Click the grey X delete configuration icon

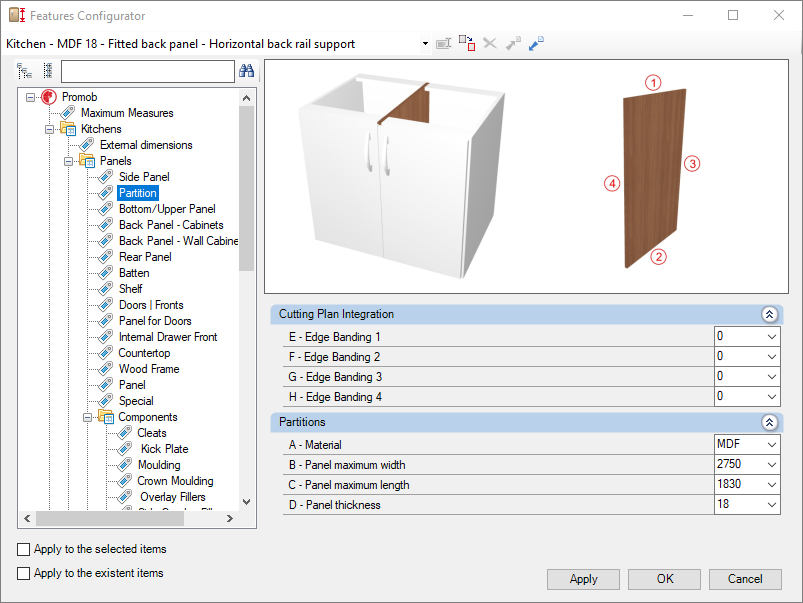pyautogui.click(x=490, y=44)
